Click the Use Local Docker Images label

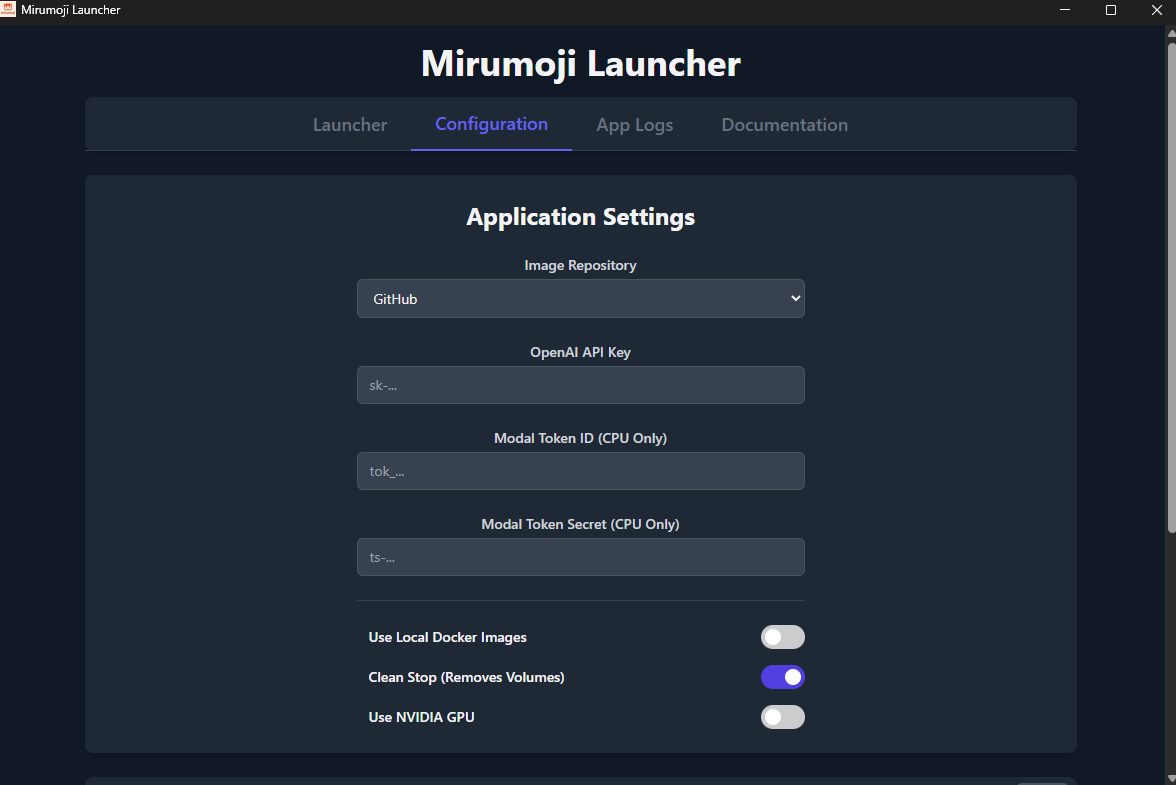[447, 637]
